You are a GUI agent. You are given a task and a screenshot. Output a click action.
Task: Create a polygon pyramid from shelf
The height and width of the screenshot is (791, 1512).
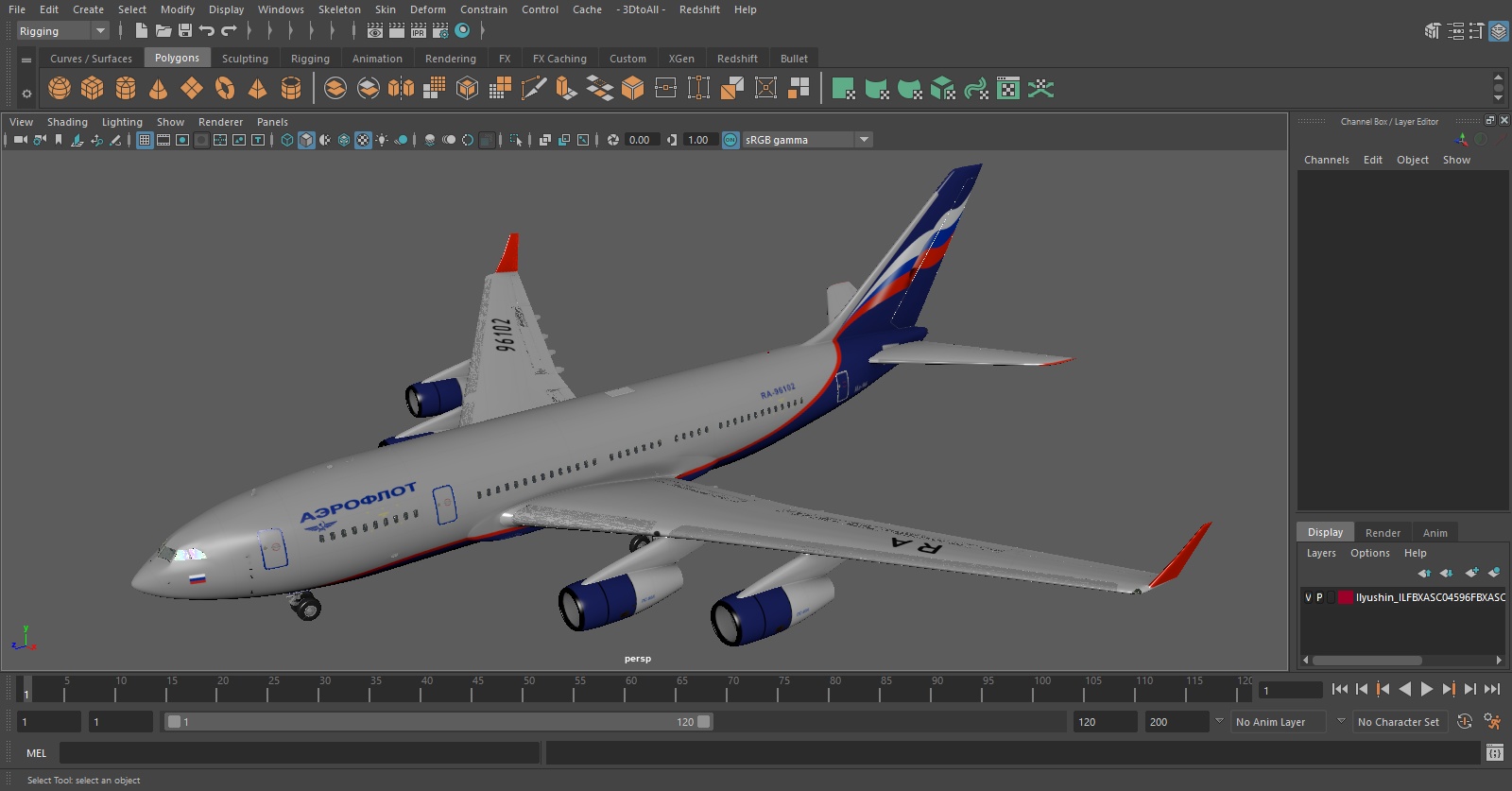tap(257, 89)
